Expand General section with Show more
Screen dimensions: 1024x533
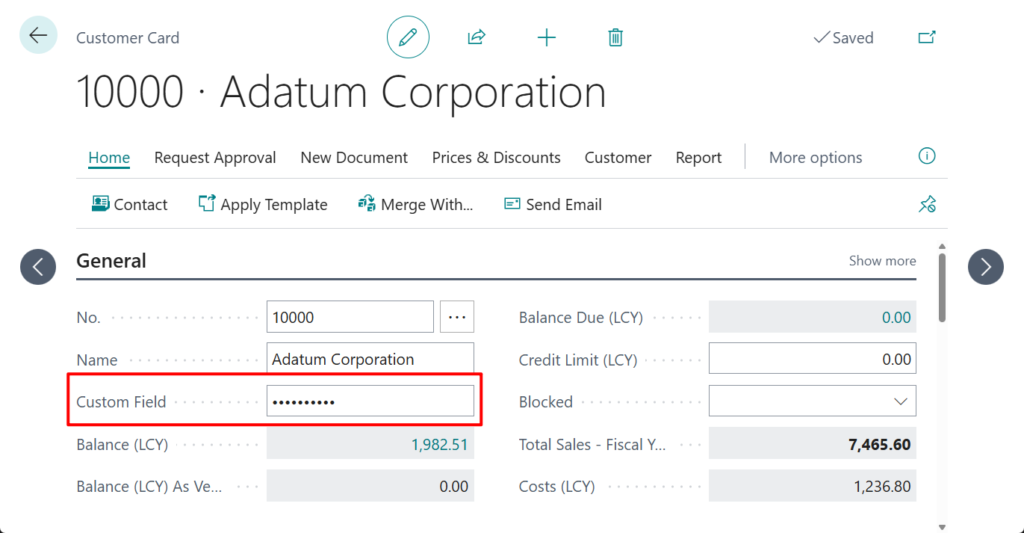(882, 261)
